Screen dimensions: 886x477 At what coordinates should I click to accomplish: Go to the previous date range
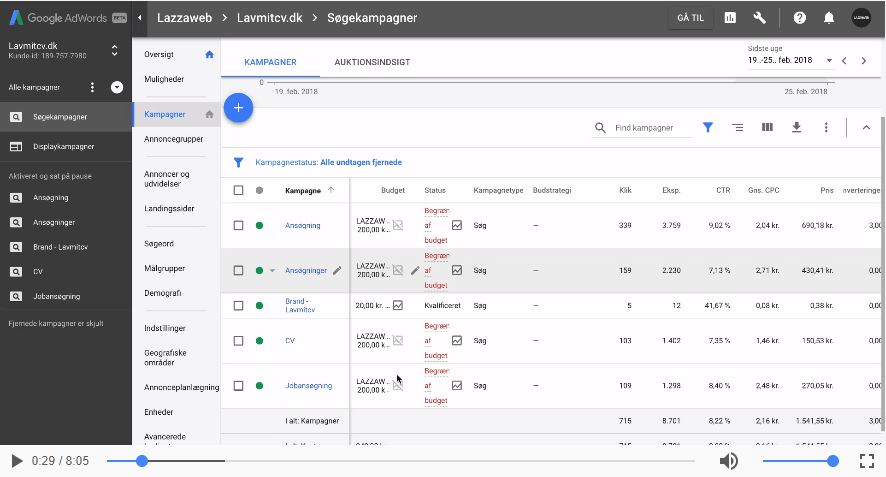pos(844,60)
